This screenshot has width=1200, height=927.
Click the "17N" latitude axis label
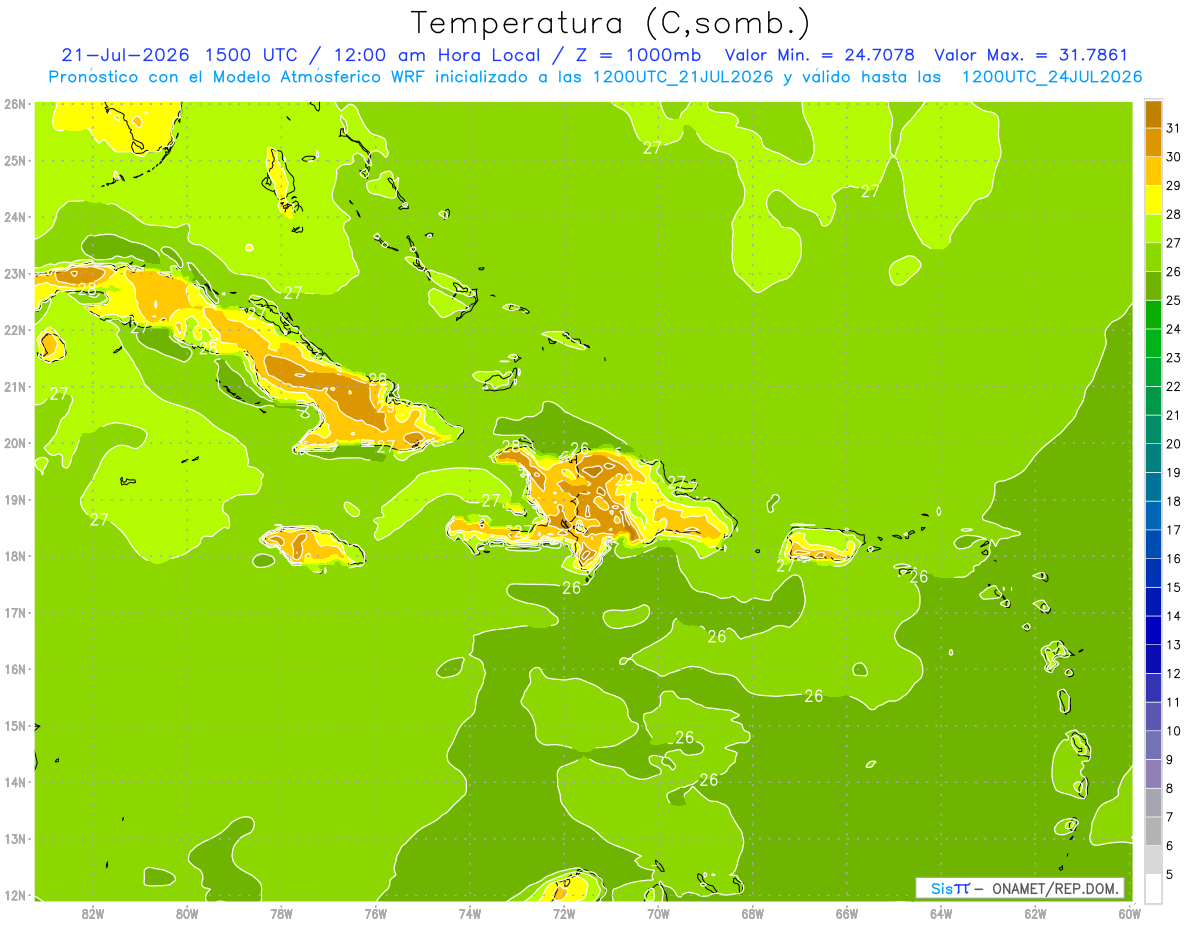click(x=15, y=612)
